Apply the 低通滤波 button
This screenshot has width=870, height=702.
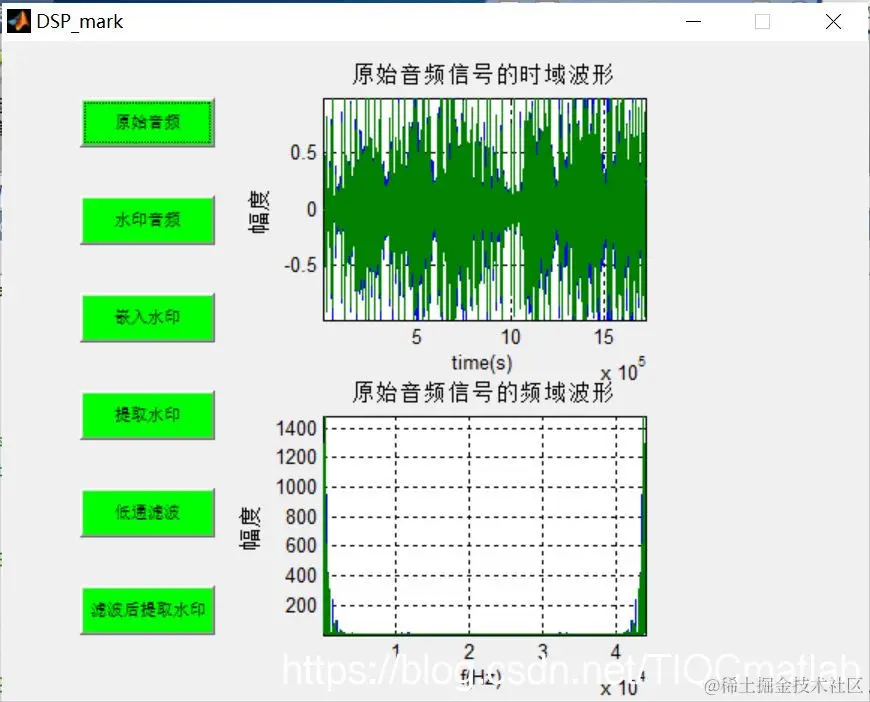[x=148, y=513]
